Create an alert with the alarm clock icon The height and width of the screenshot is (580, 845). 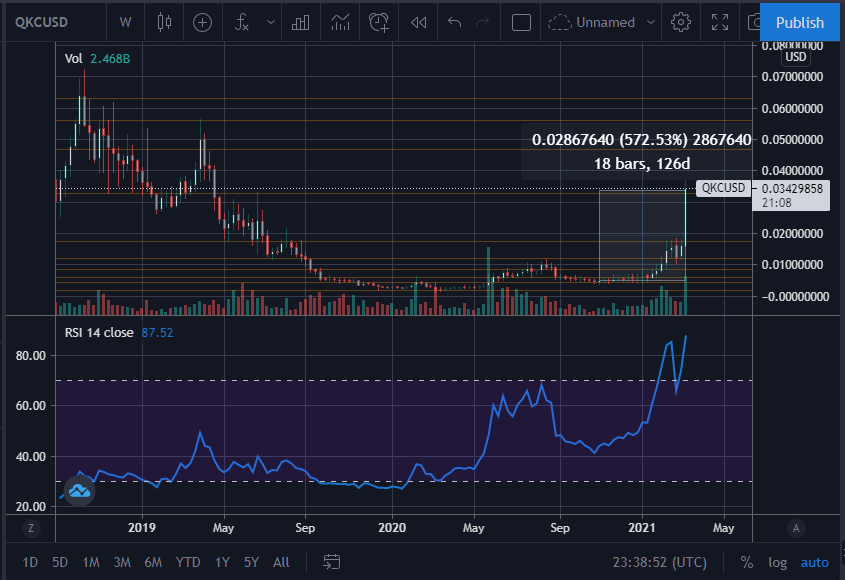tap(379, 23)
